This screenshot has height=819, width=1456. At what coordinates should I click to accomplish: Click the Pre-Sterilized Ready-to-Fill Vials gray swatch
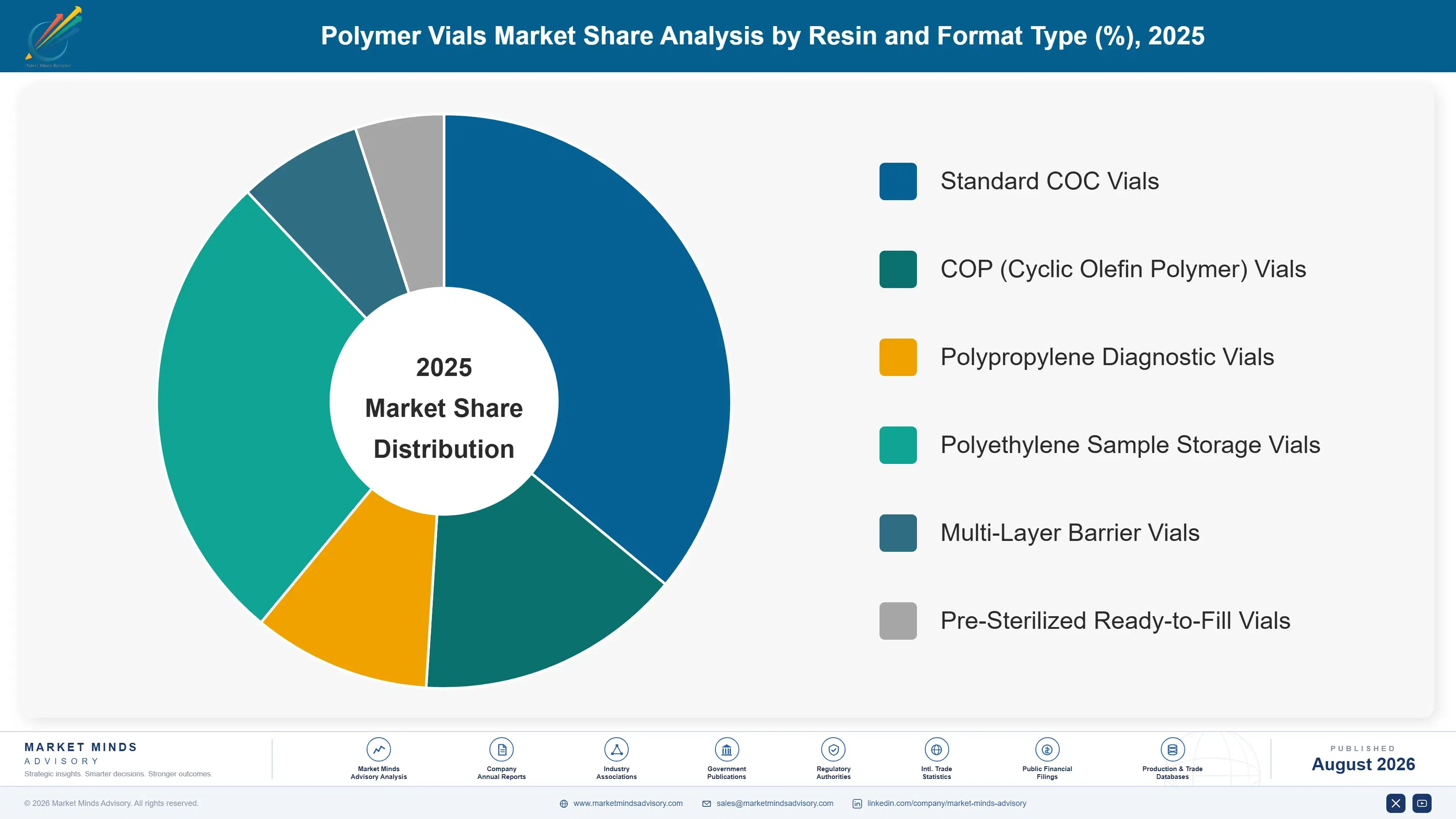point(897,621)
